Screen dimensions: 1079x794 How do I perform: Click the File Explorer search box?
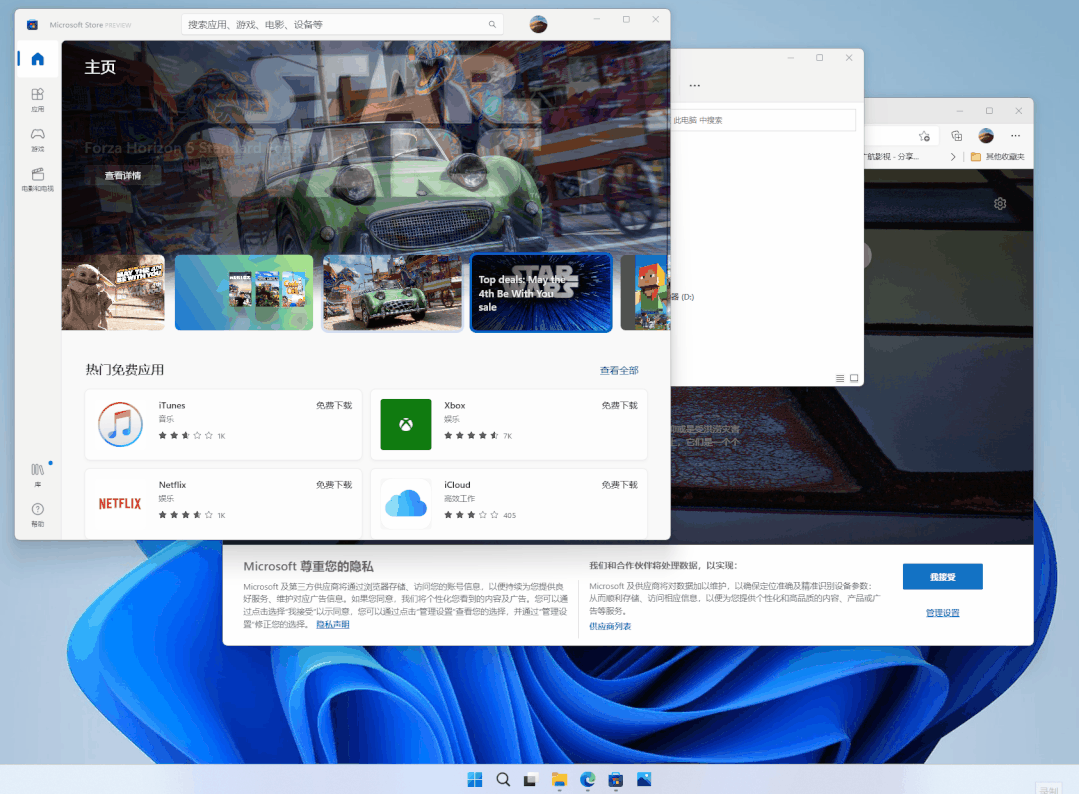pos(762,120)
